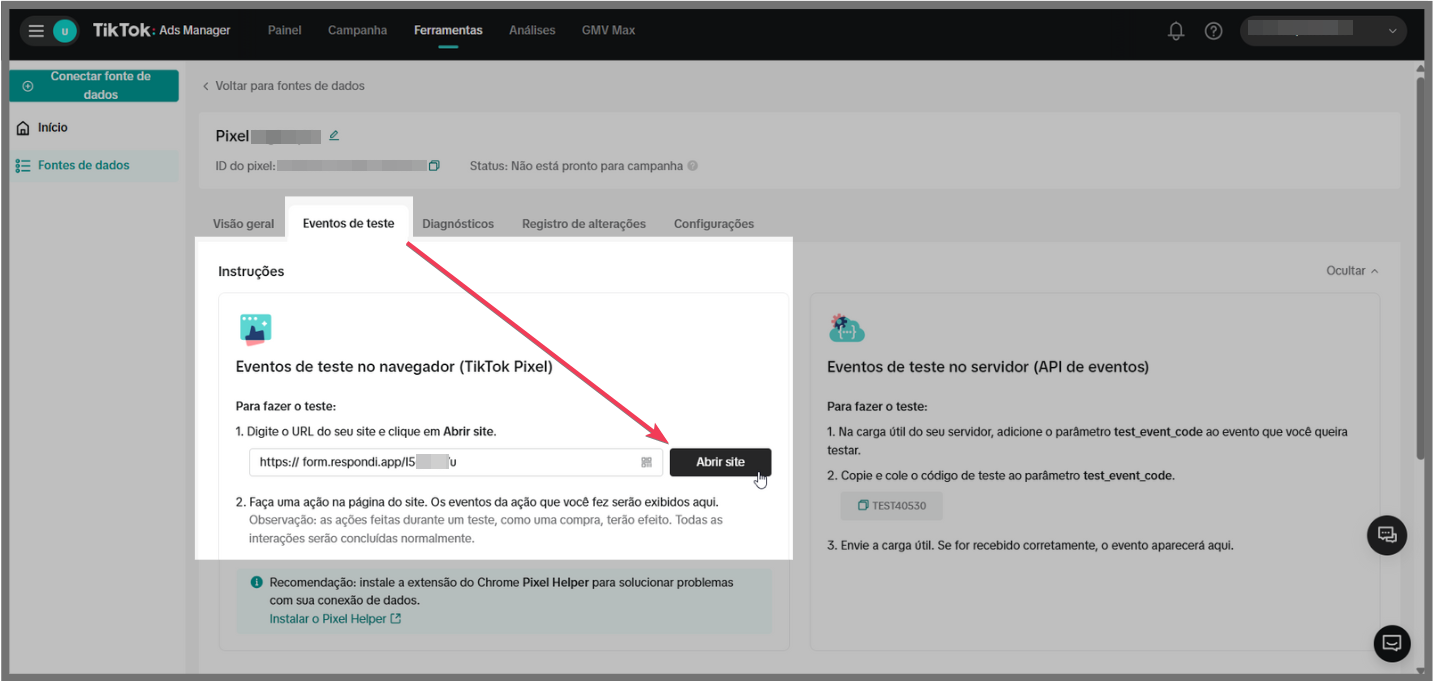Open the round chat support icon
Image resolution: width=1436 pixels, height=681 pixels.
(1387, 535)
